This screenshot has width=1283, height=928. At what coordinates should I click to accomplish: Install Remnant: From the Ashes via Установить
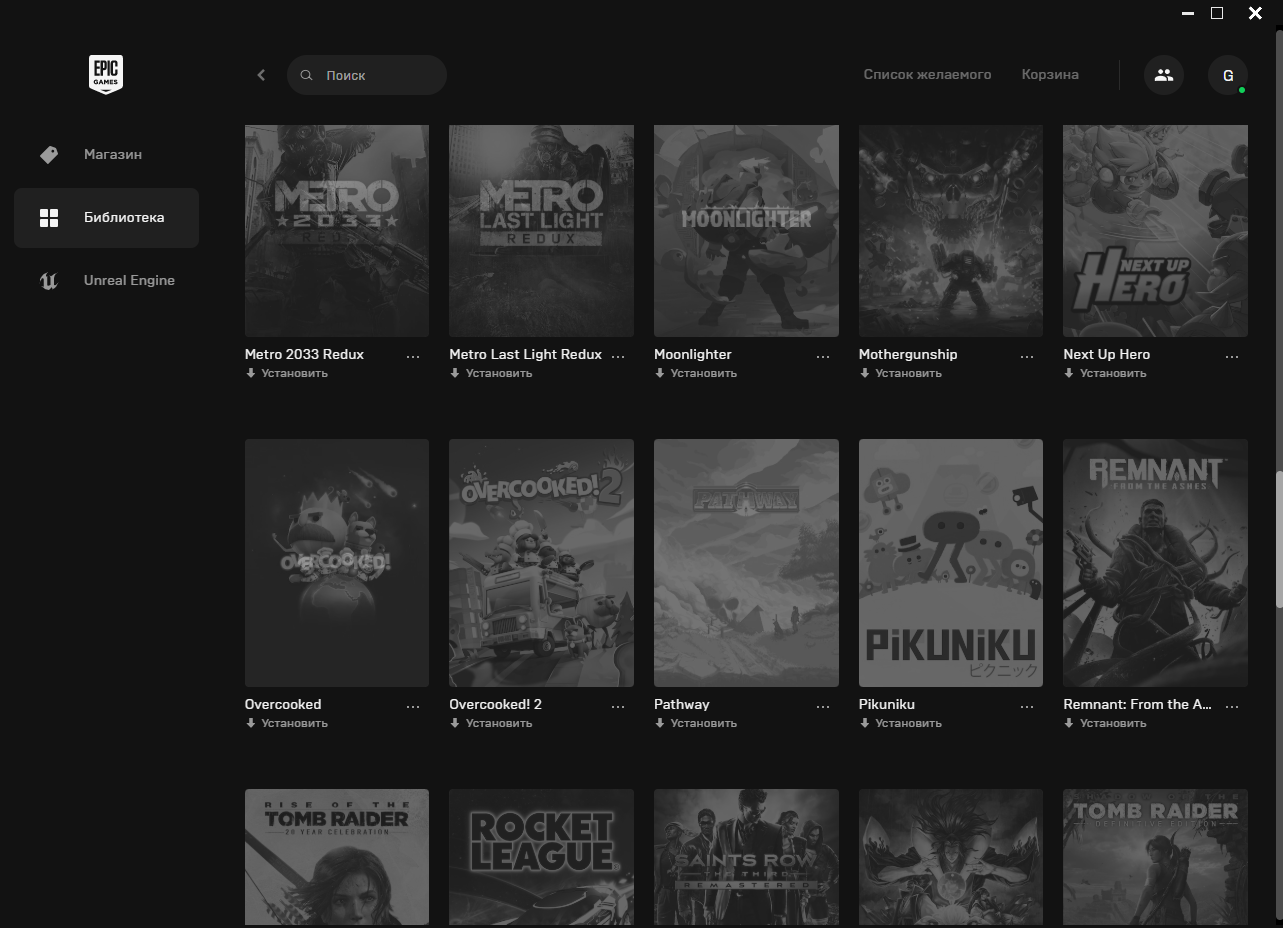coord(1105,723)
